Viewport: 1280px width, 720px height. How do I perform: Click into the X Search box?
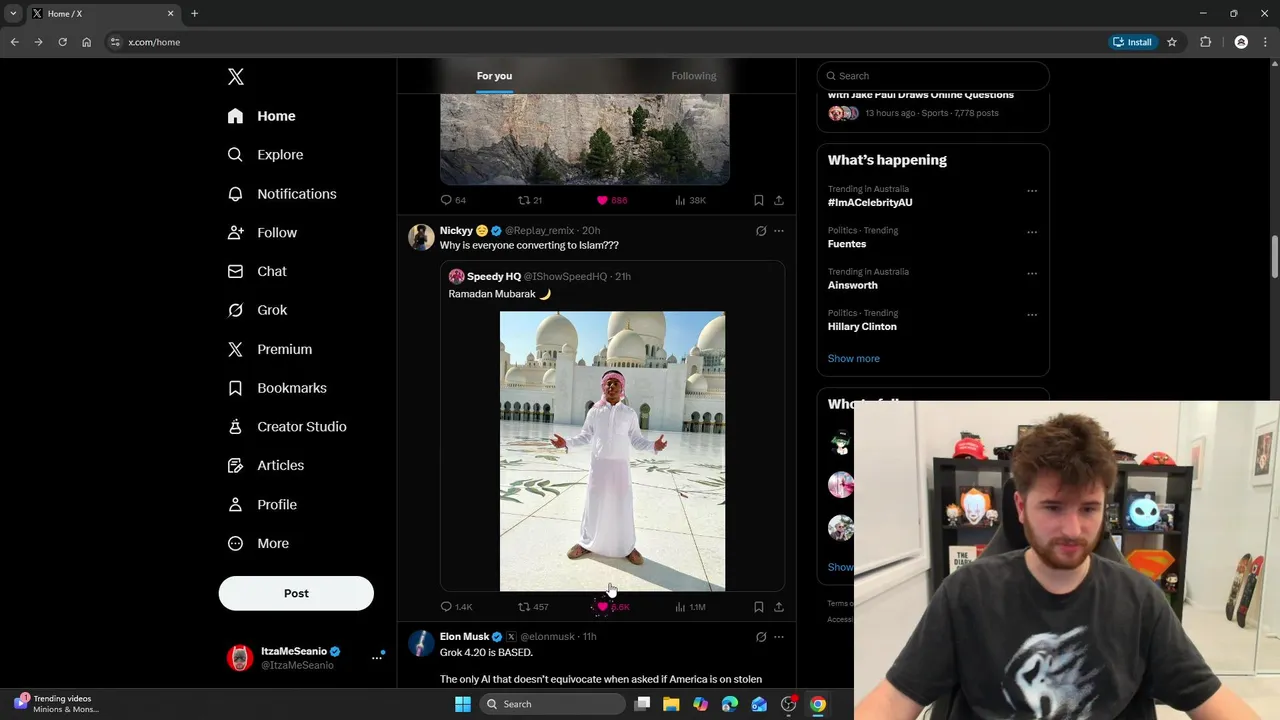933,76
